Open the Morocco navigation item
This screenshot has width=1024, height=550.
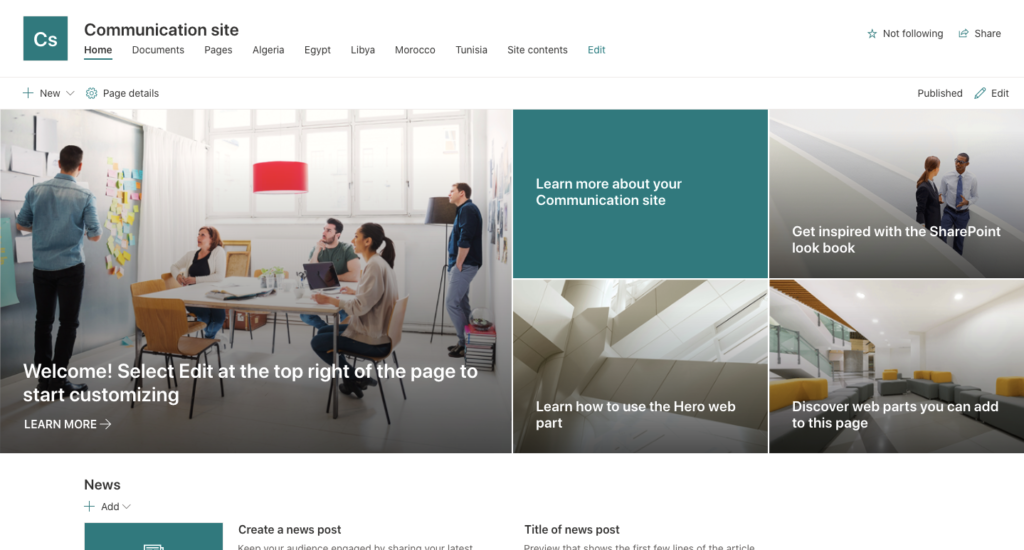point(415,50)
